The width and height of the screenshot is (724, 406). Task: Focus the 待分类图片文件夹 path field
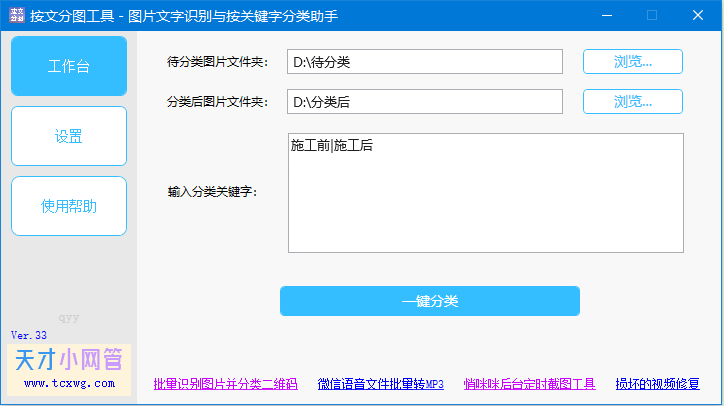coord(425,61)
